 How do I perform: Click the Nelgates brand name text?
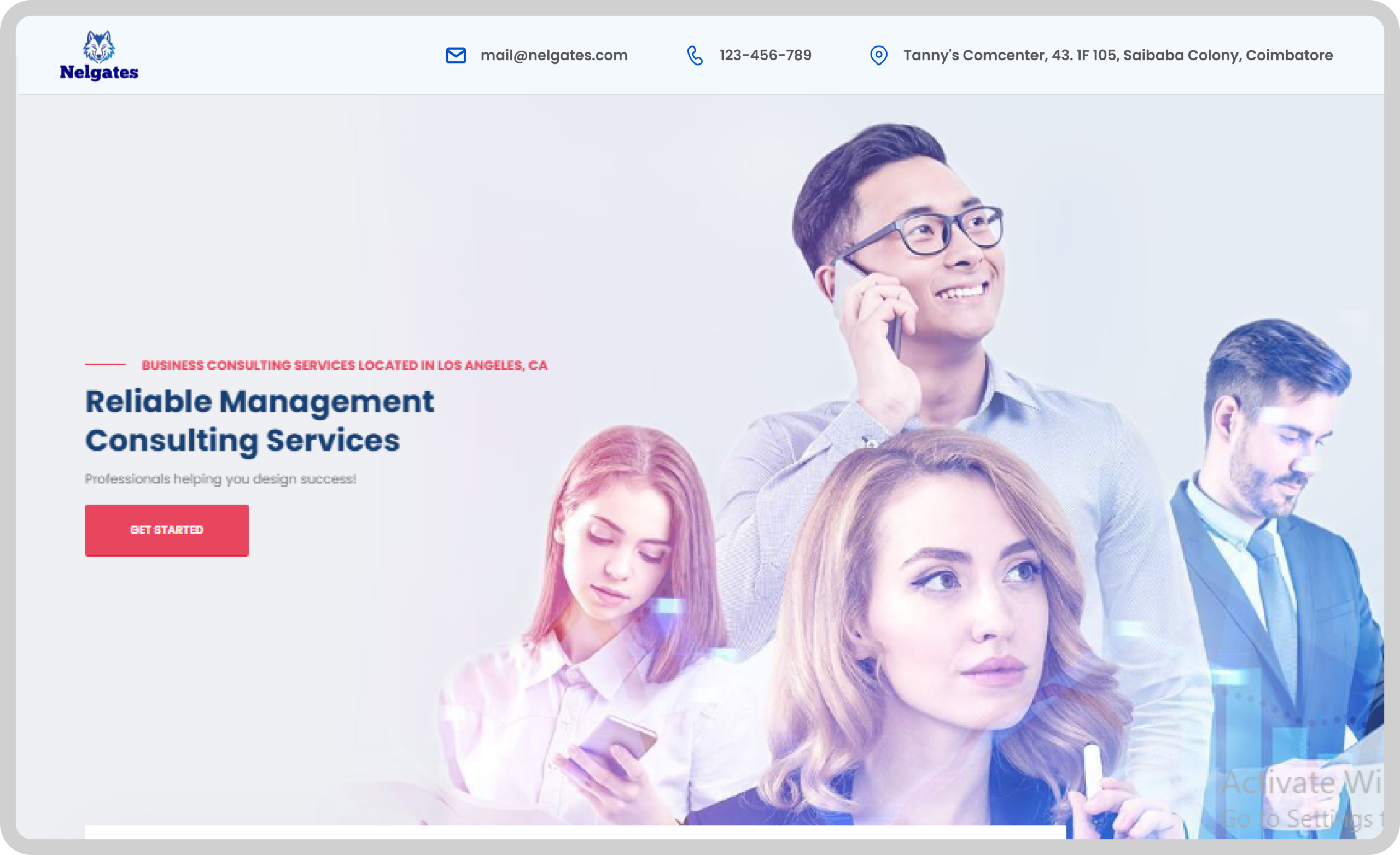[99, 72]
